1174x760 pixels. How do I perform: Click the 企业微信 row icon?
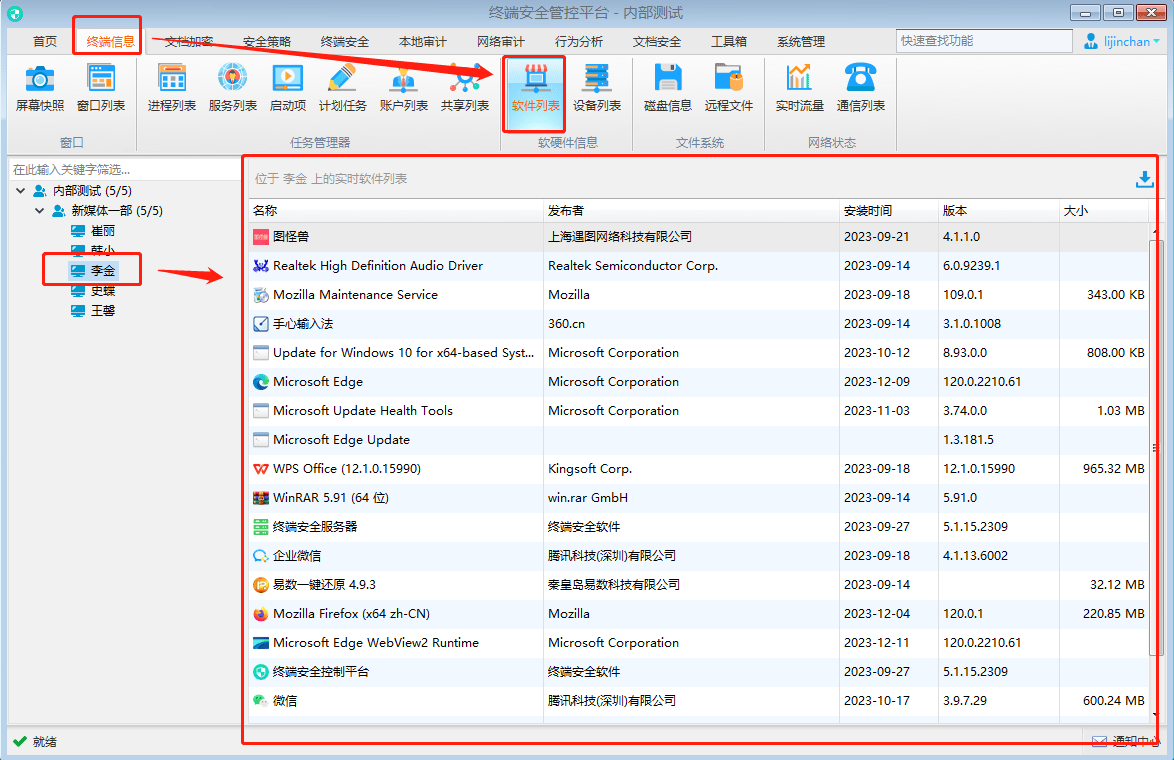coord(261,556)
